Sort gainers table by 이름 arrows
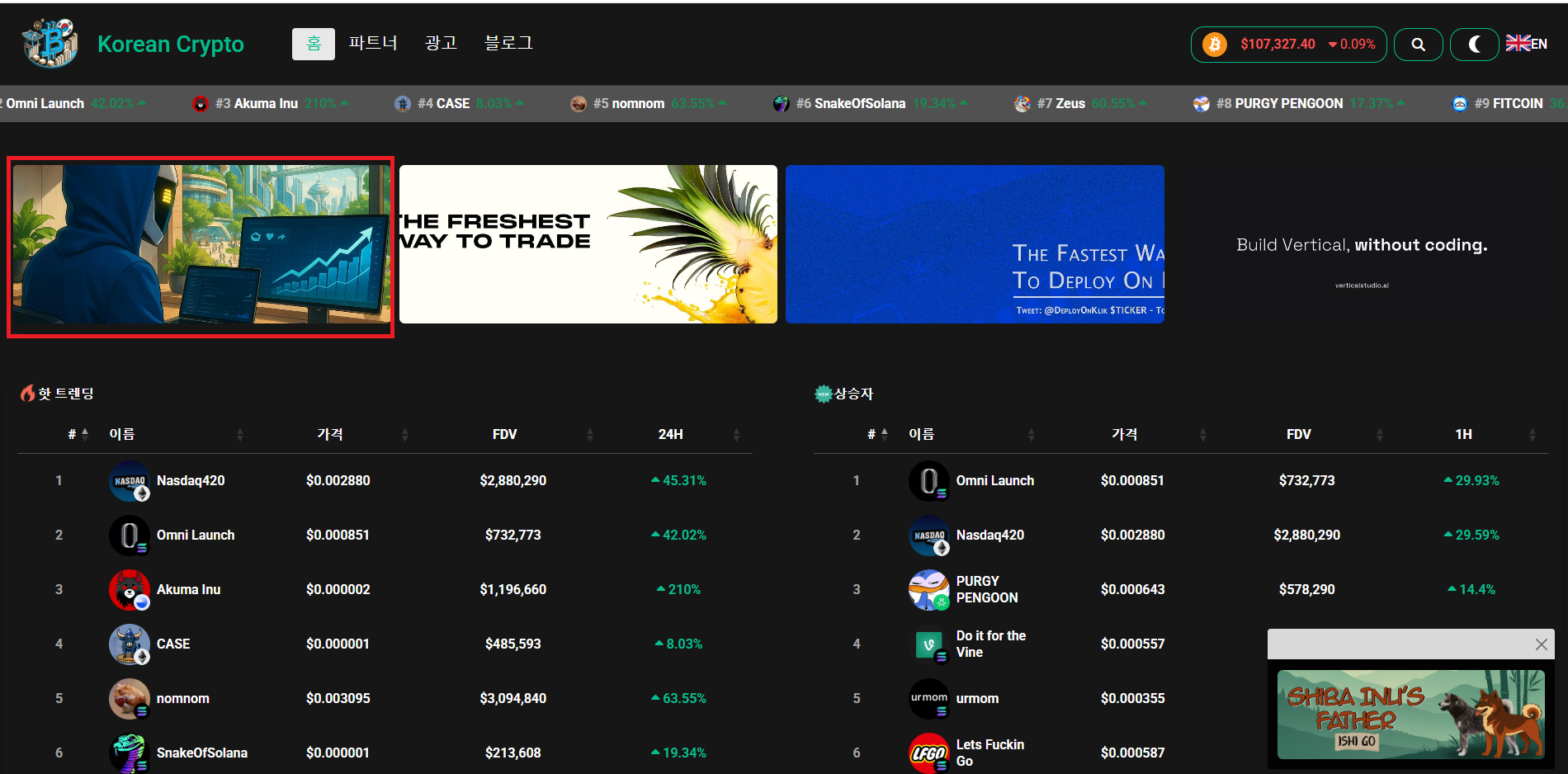Image resolution: width=1568 pixels, height=774 pixels. [x=1032, y=435]
